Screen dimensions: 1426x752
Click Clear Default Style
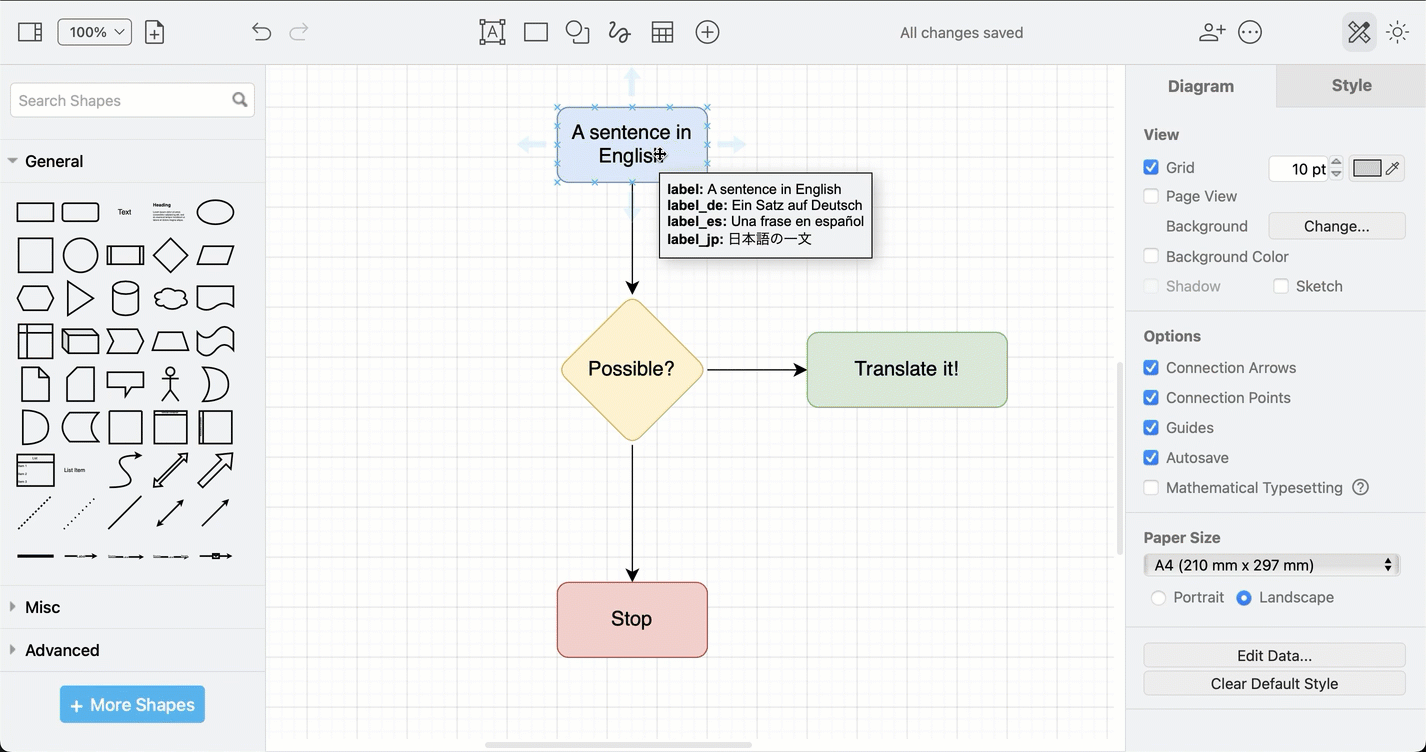click(1273, 684)
